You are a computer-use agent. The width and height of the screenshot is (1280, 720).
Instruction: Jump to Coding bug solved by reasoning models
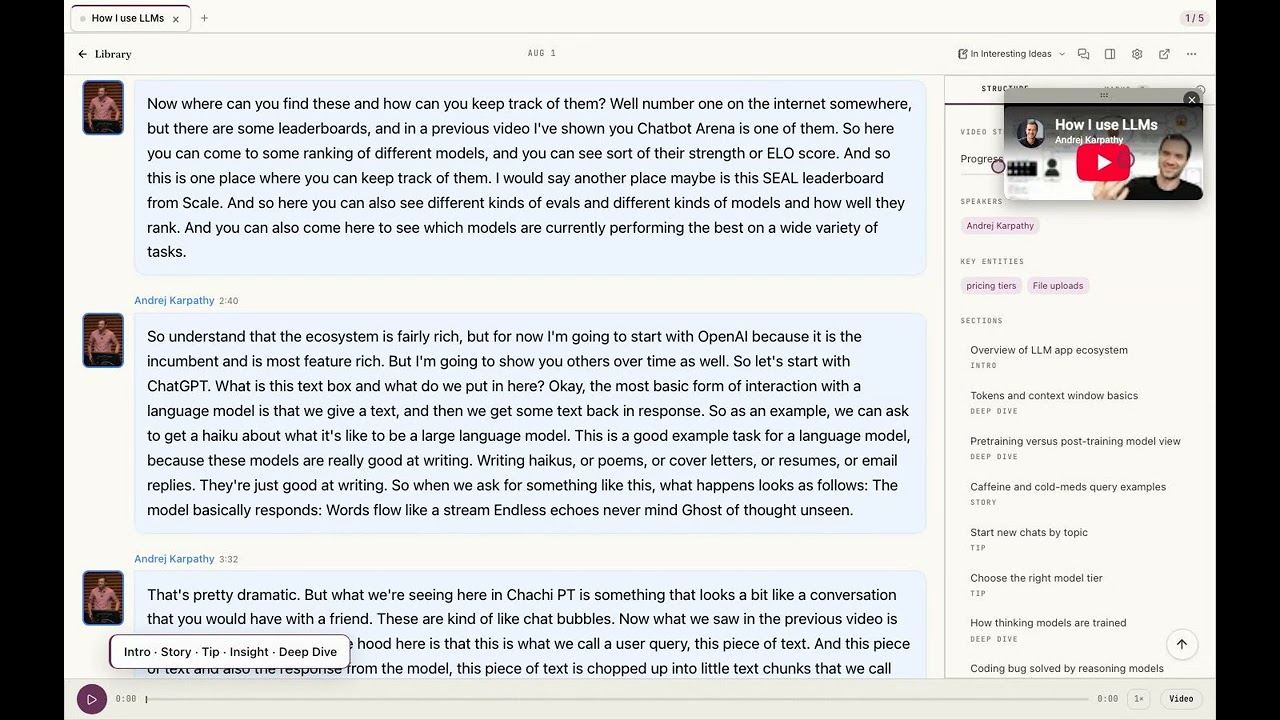tap(1067, 668)
